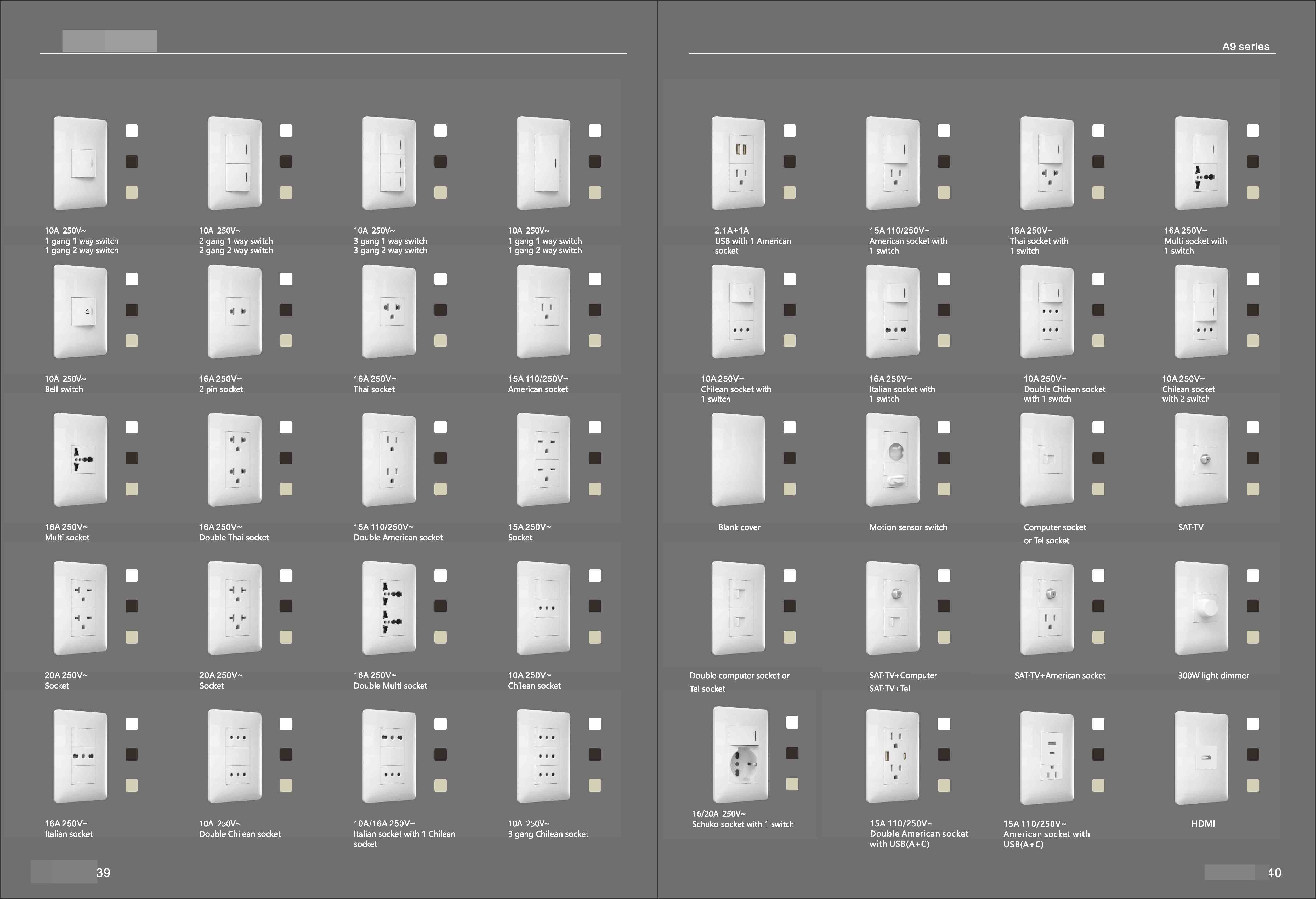Click the USB with 1 American socket image
The height and width of the screenshot is (899, 1316).
[738, 163]
